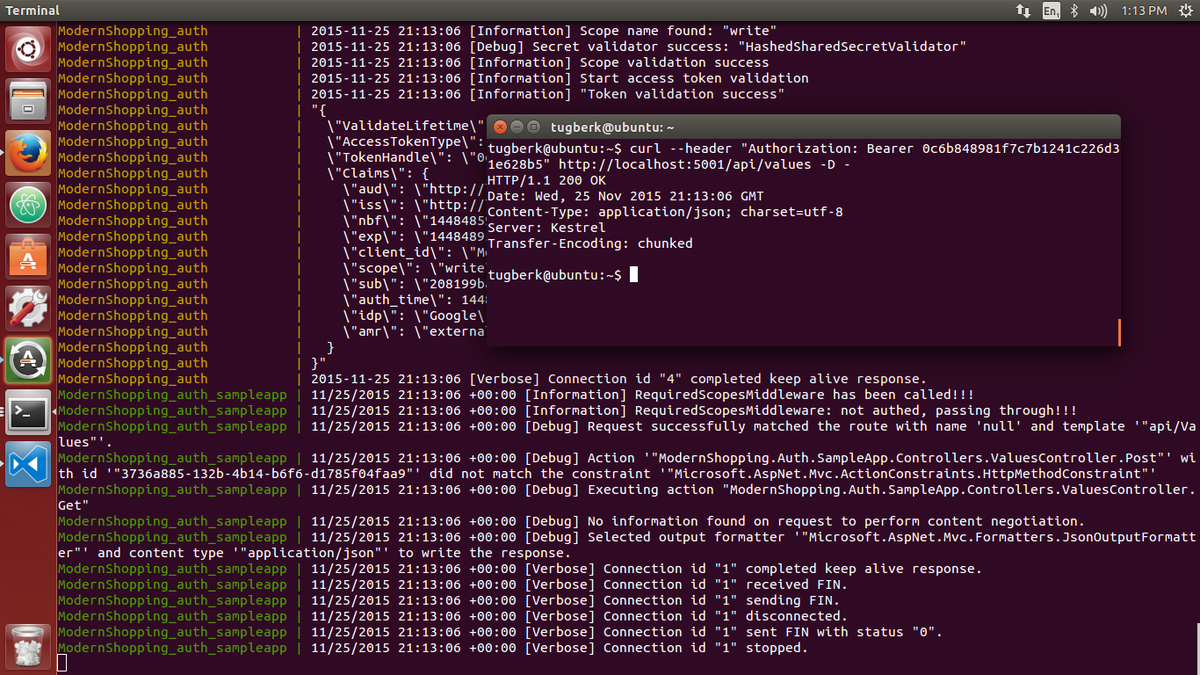The image size is (1200, 675).
Task: Click the Selected output formatter line
Action: [627, 545]
